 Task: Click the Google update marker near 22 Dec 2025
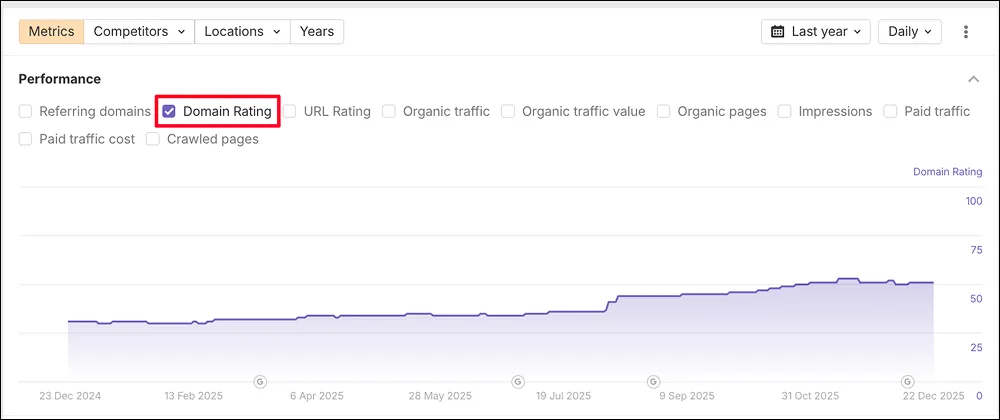pos(908,381)
